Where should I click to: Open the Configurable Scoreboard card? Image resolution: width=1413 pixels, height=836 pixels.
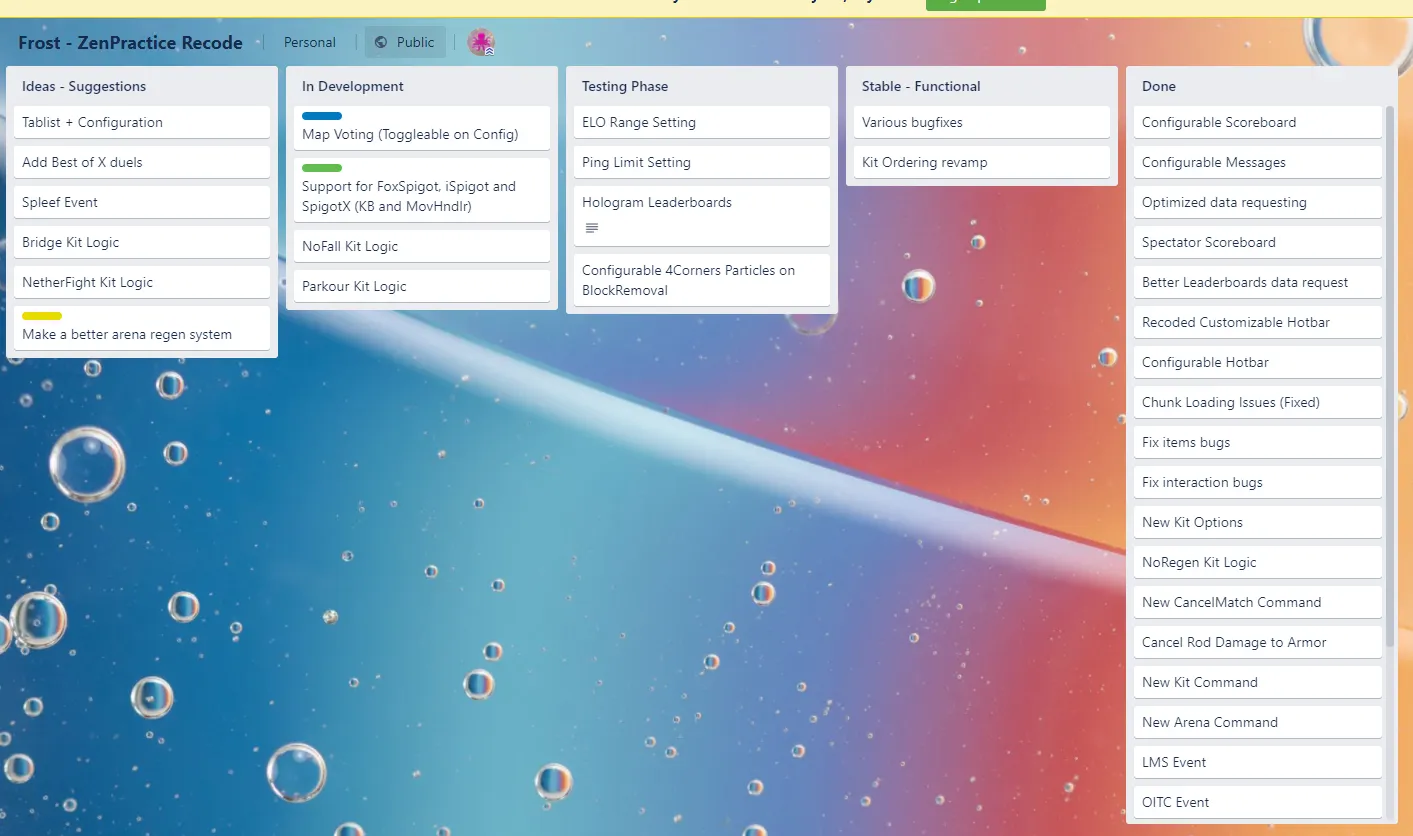tap(1257, 122)
